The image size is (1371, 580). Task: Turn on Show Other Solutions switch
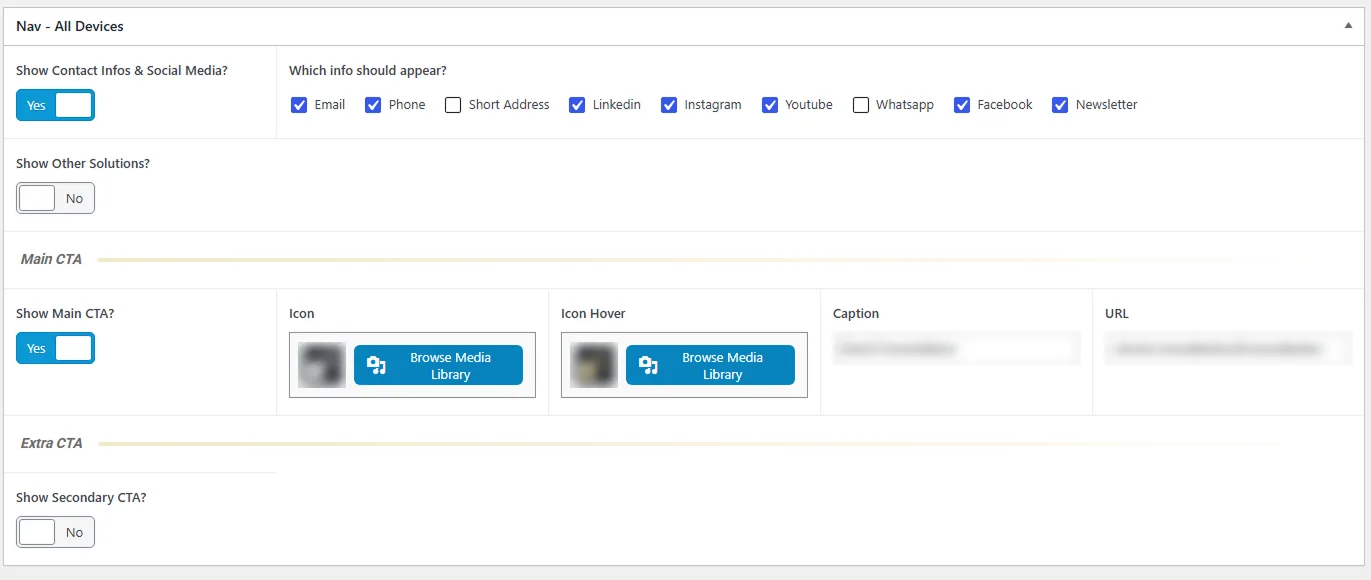55,198
